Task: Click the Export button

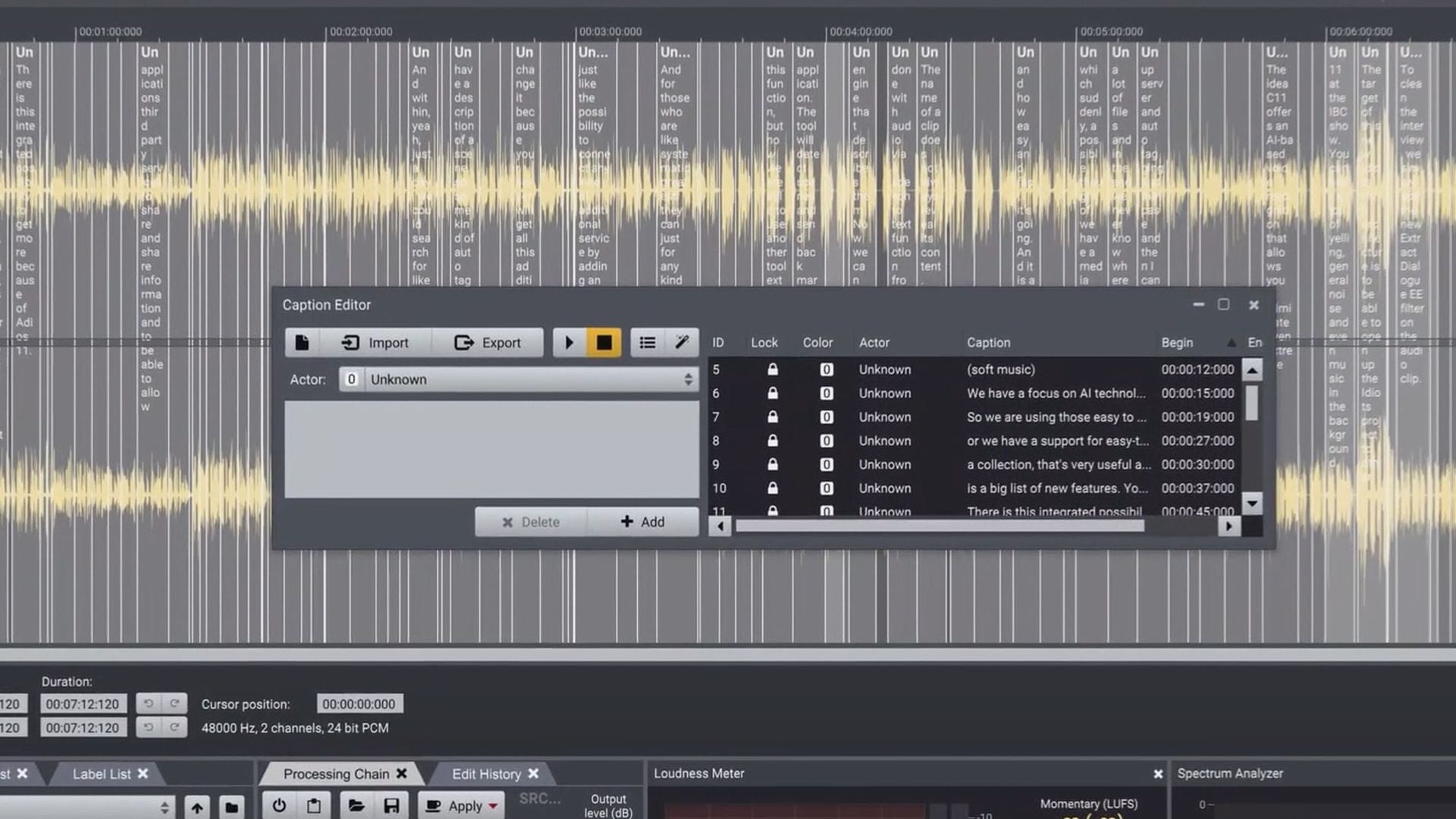Action: (x=488, y=343)
